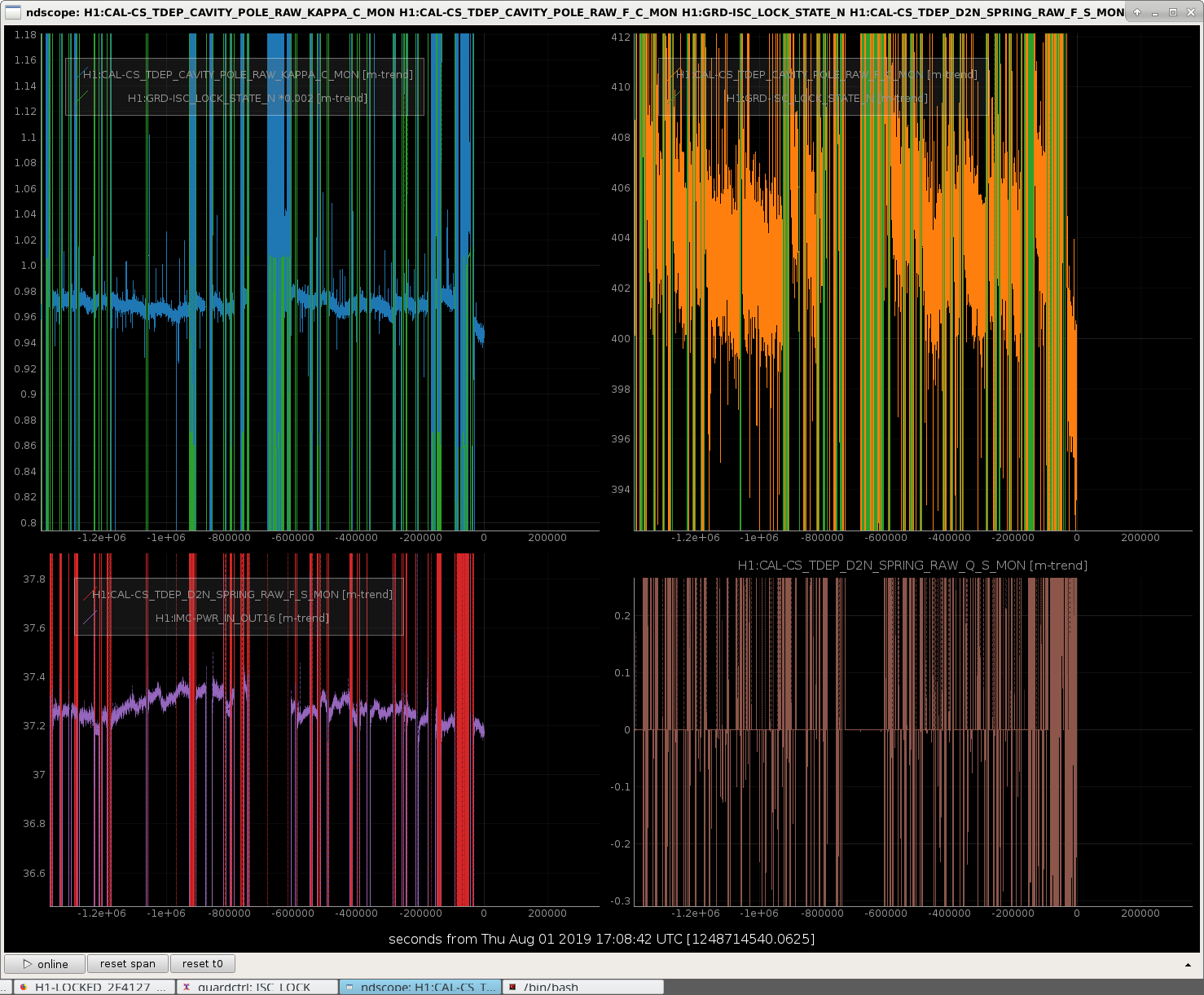Click the 'seconds from Thu Aug 01 2019' time label

click(602, 939)
